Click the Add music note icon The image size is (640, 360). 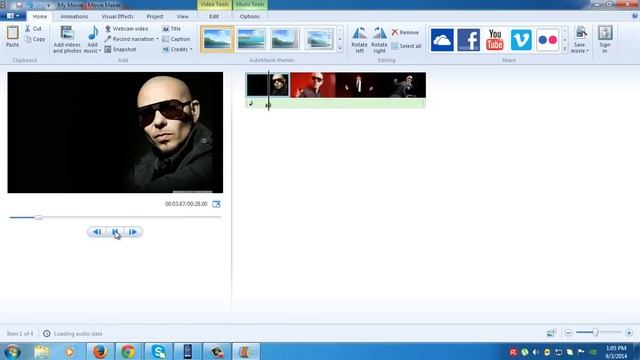(x=93, y=33)
